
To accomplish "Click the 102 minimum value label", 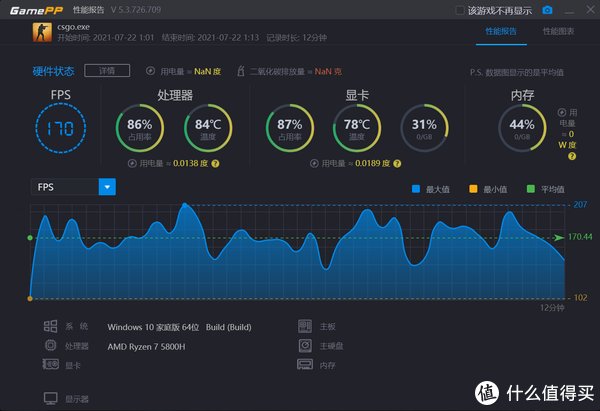I will 580,298.
